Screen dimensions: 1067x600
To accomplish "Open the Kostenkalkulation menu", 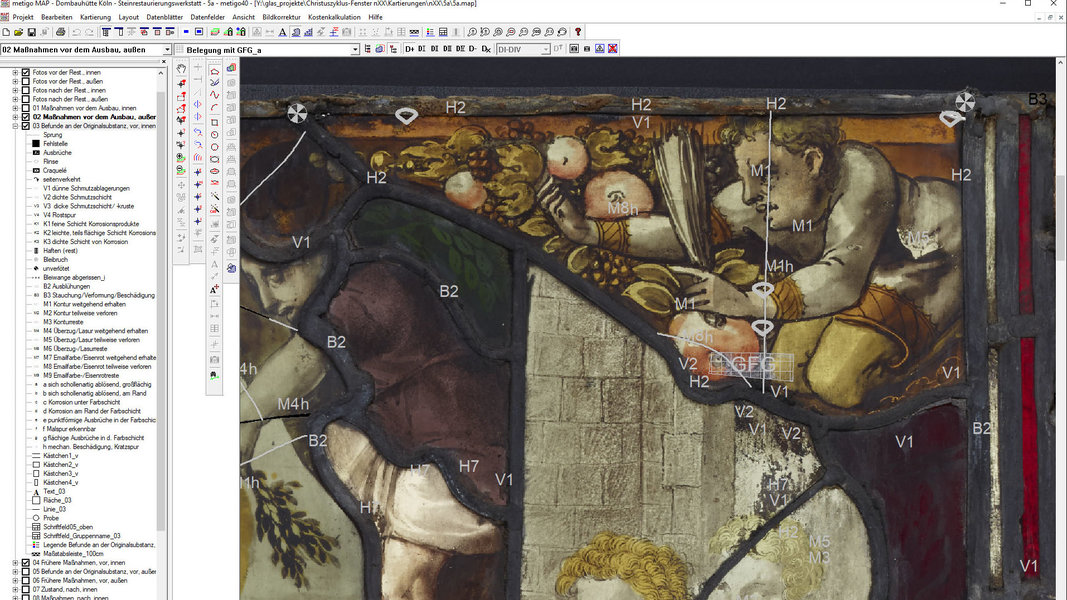I will 334,17.
